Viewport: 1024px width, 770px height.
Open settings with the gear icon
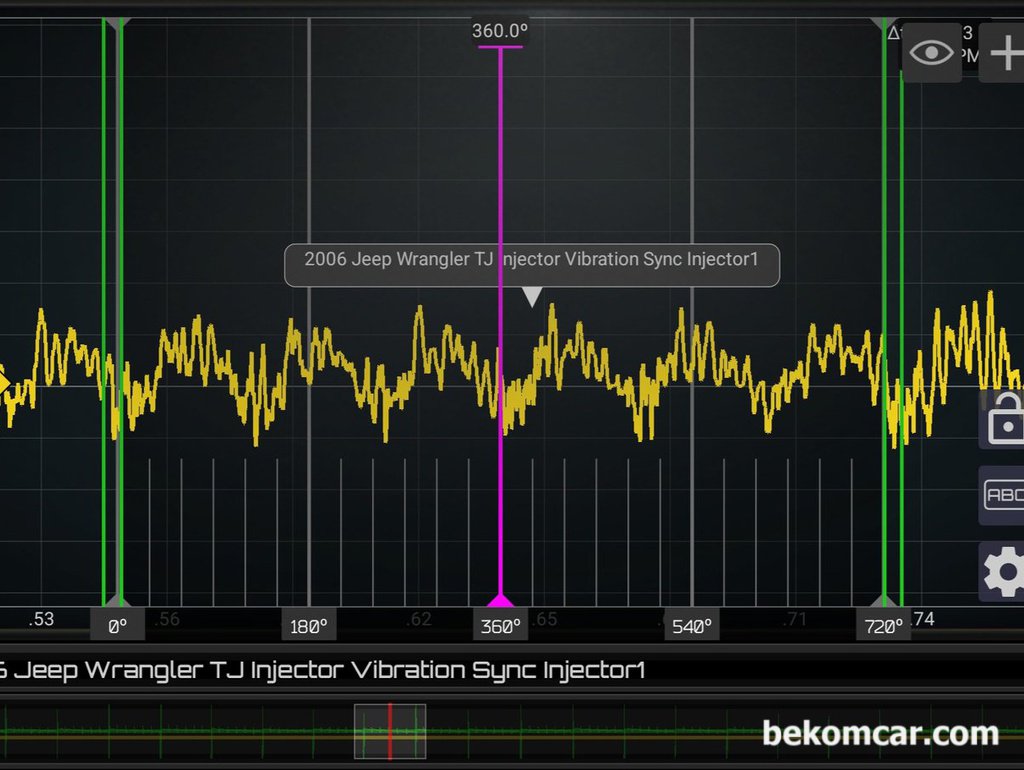pyautogui.click(x=1003, y=572)
